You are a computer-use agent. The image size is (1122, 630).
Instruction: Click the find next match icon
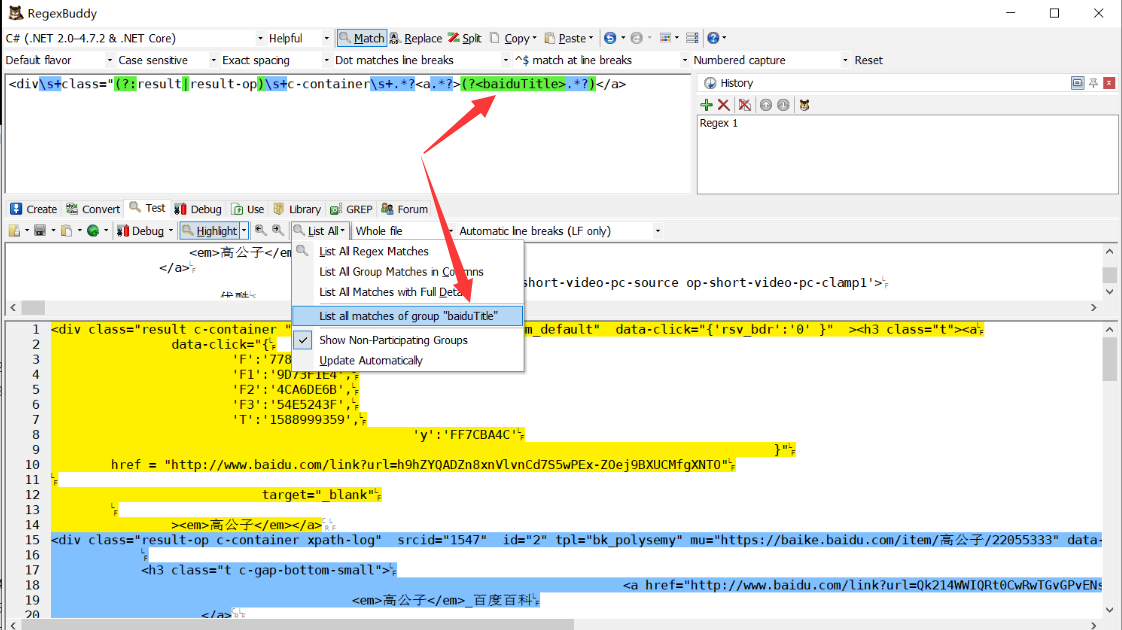point(278,231)
